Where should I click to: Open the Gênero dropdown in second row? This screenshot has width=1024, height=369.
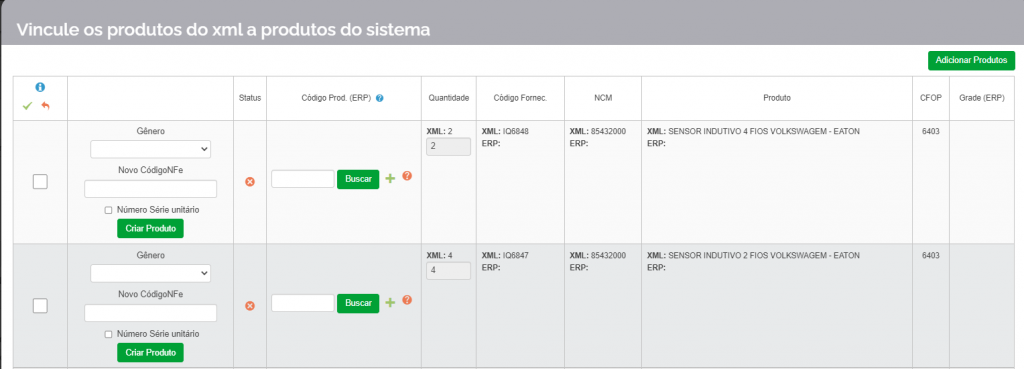pyautogui.click(x=150, y=273)
